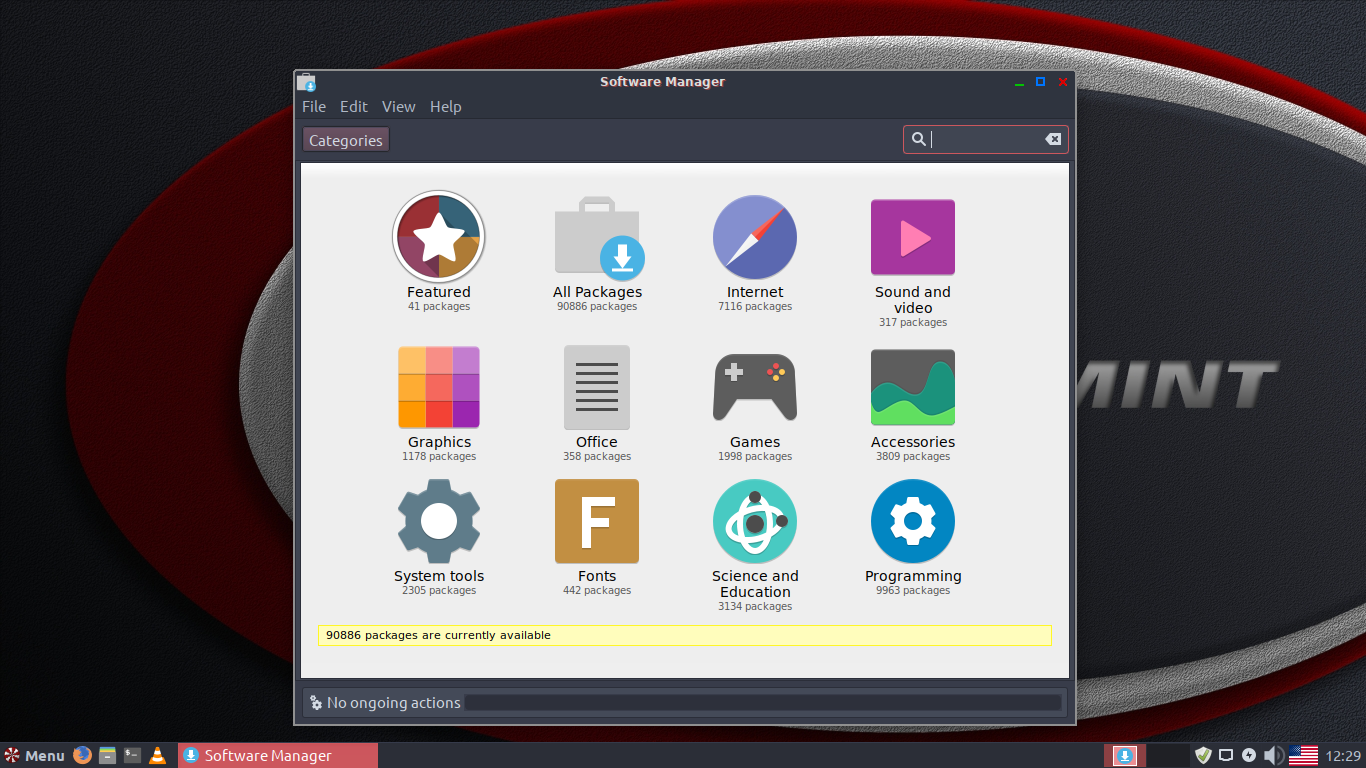Open the Programming category
Viewport: 1366px width, 768px height.
click(913, 537)
